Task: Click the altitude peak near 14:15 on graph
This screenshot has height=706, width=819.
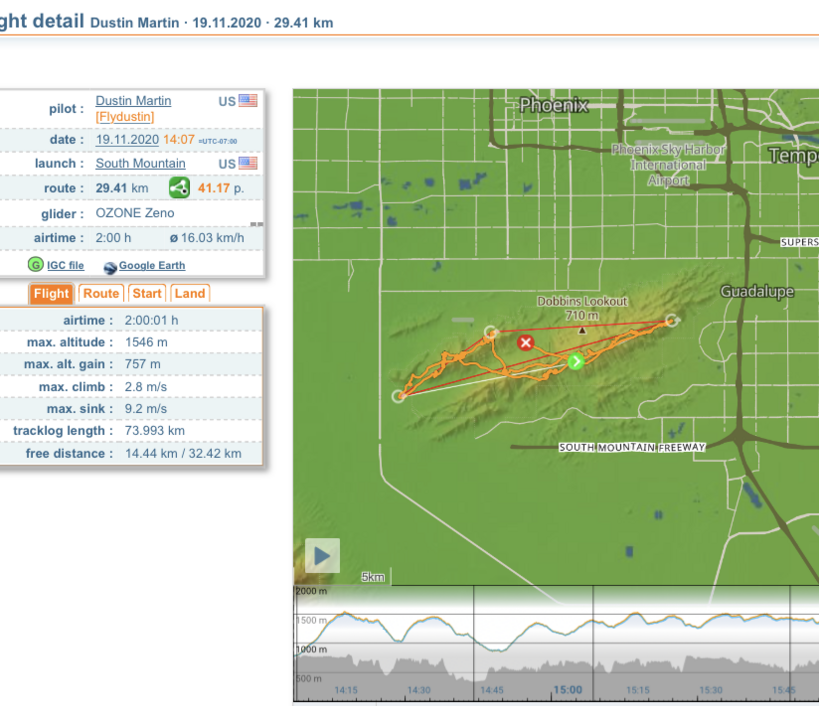Action: pyautogui.click(x=345, y=613)
